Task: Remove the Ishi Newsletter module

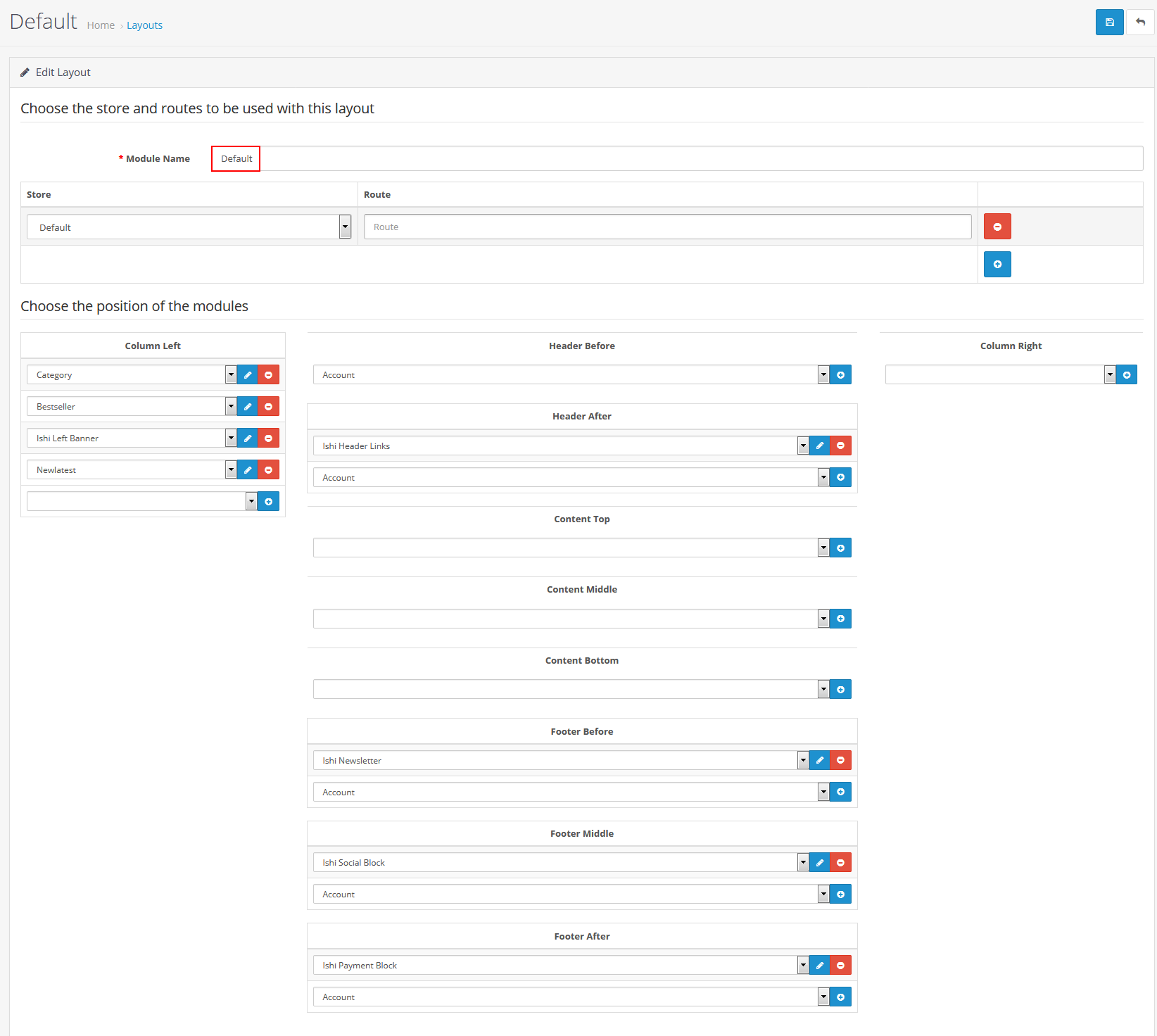Action: tap(840, 761)
